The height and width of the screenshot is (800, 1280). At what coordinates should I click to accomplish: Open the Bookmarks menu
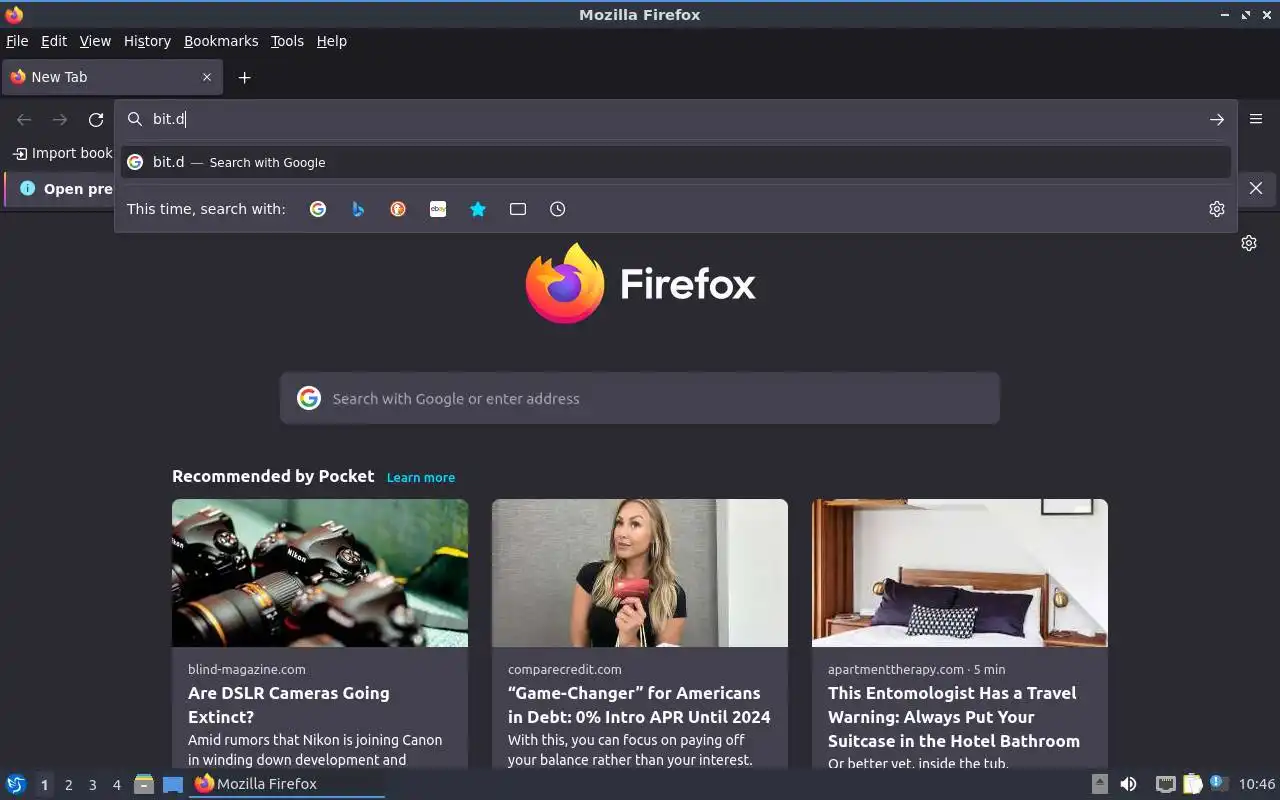221,41
